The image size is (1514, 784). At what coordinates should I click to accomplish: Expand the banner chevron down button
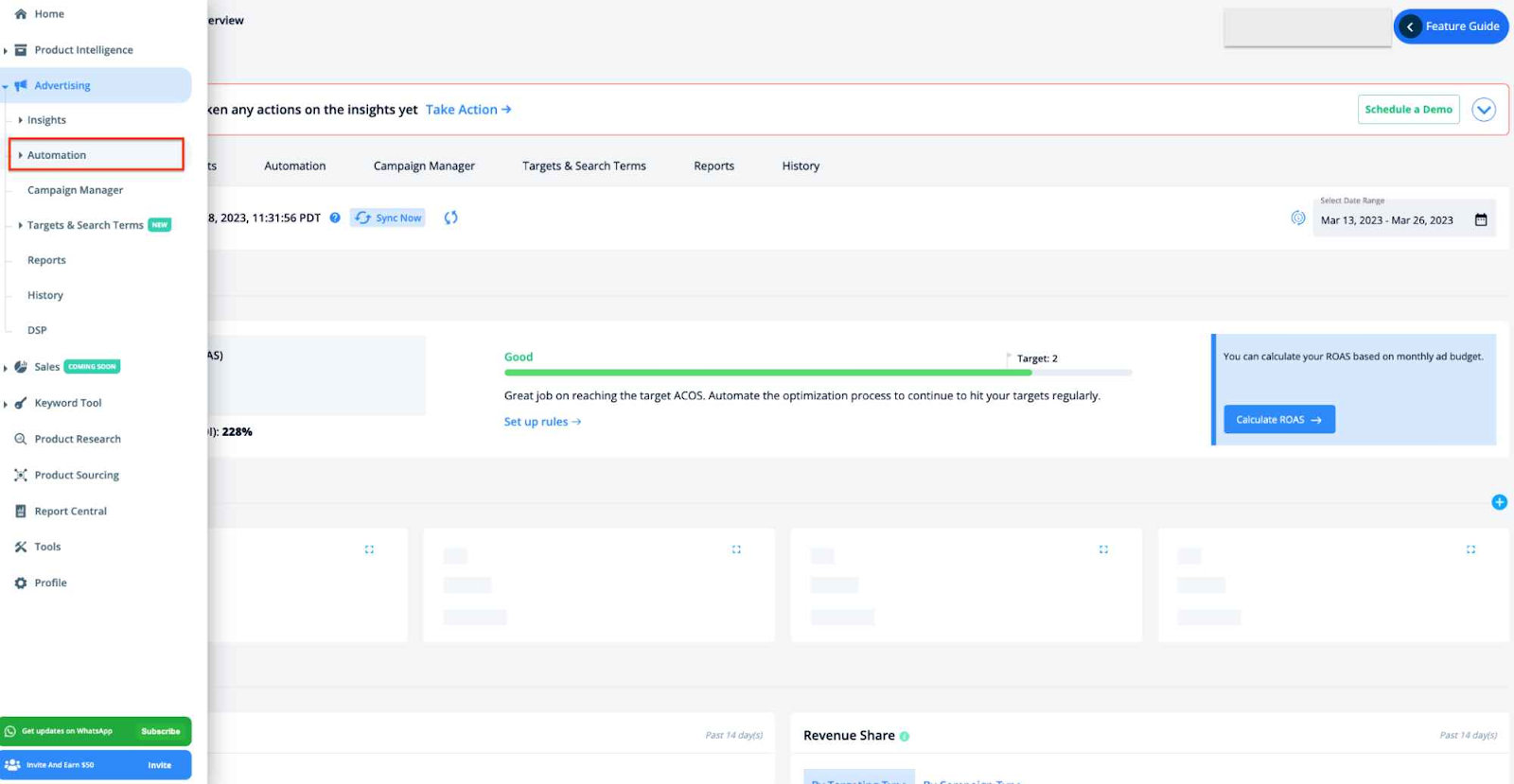[x=1483, y=110]
